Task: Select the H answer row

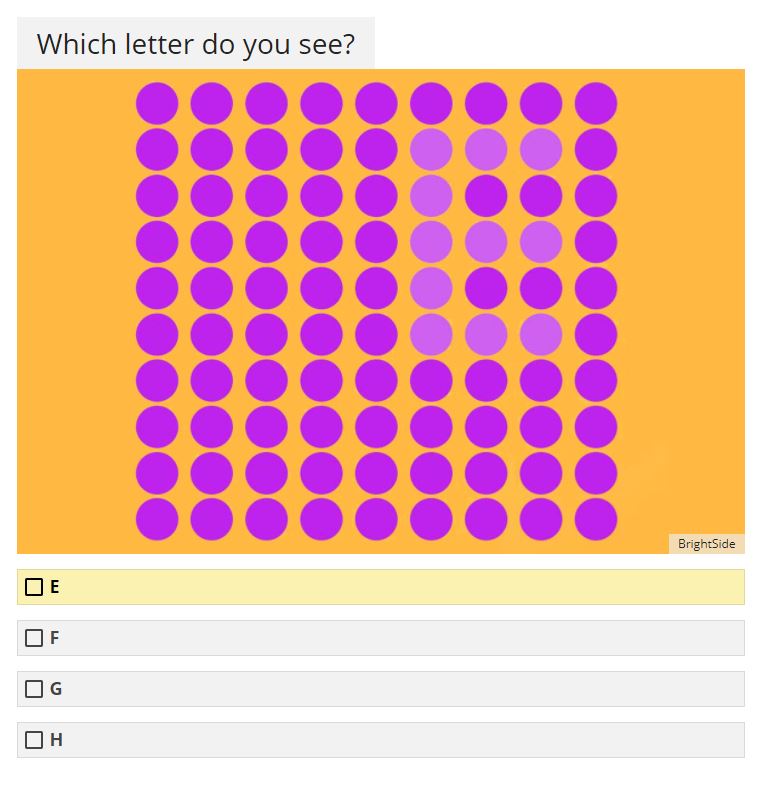Action: pos(381,740)
